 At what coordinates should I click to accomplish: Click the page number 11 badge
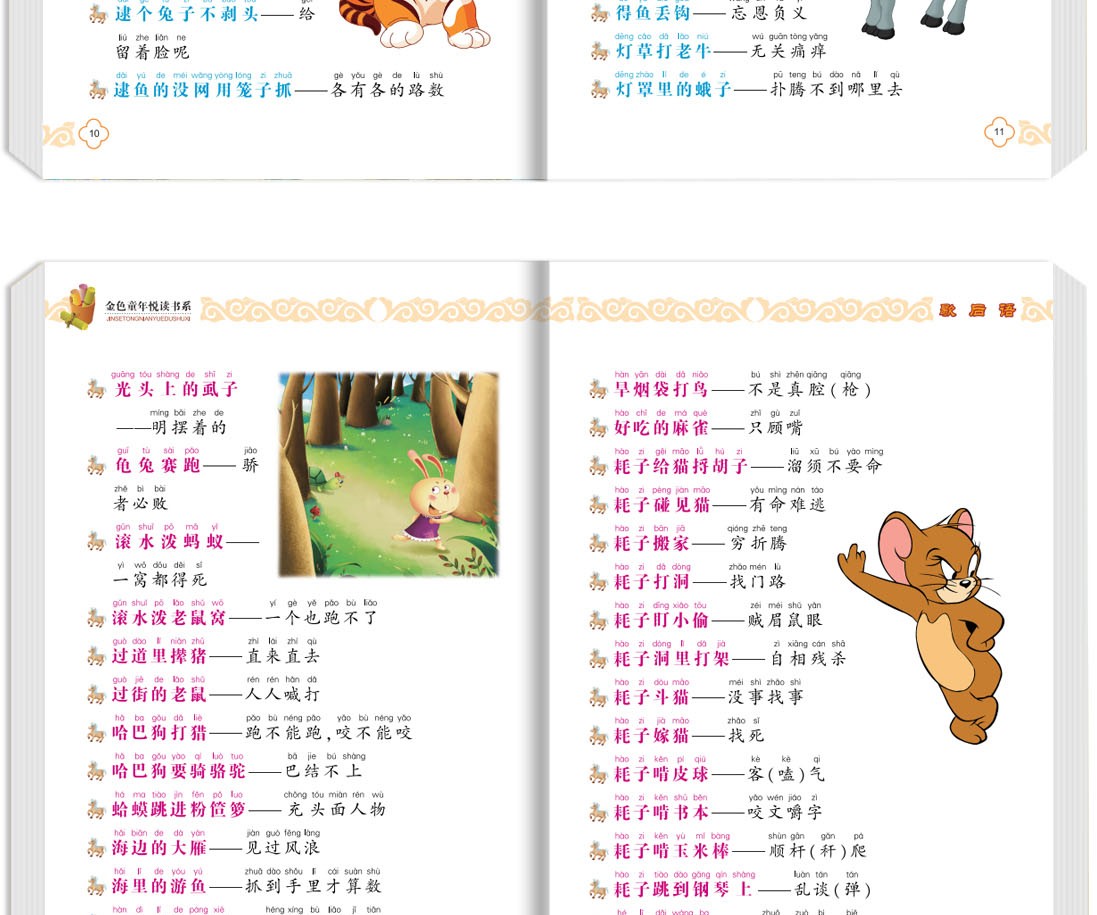click(999, 132)
